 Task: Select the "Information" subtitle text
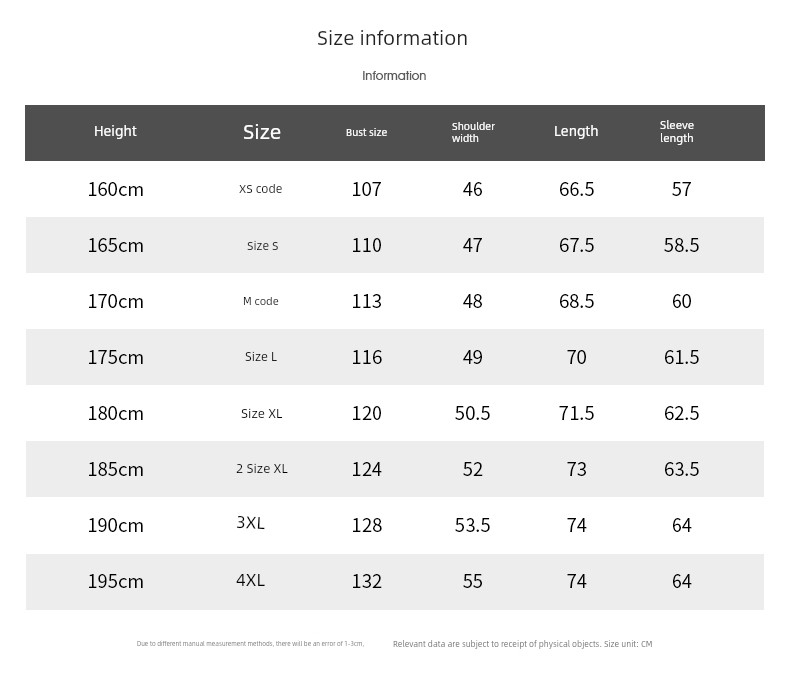point(394,76)
